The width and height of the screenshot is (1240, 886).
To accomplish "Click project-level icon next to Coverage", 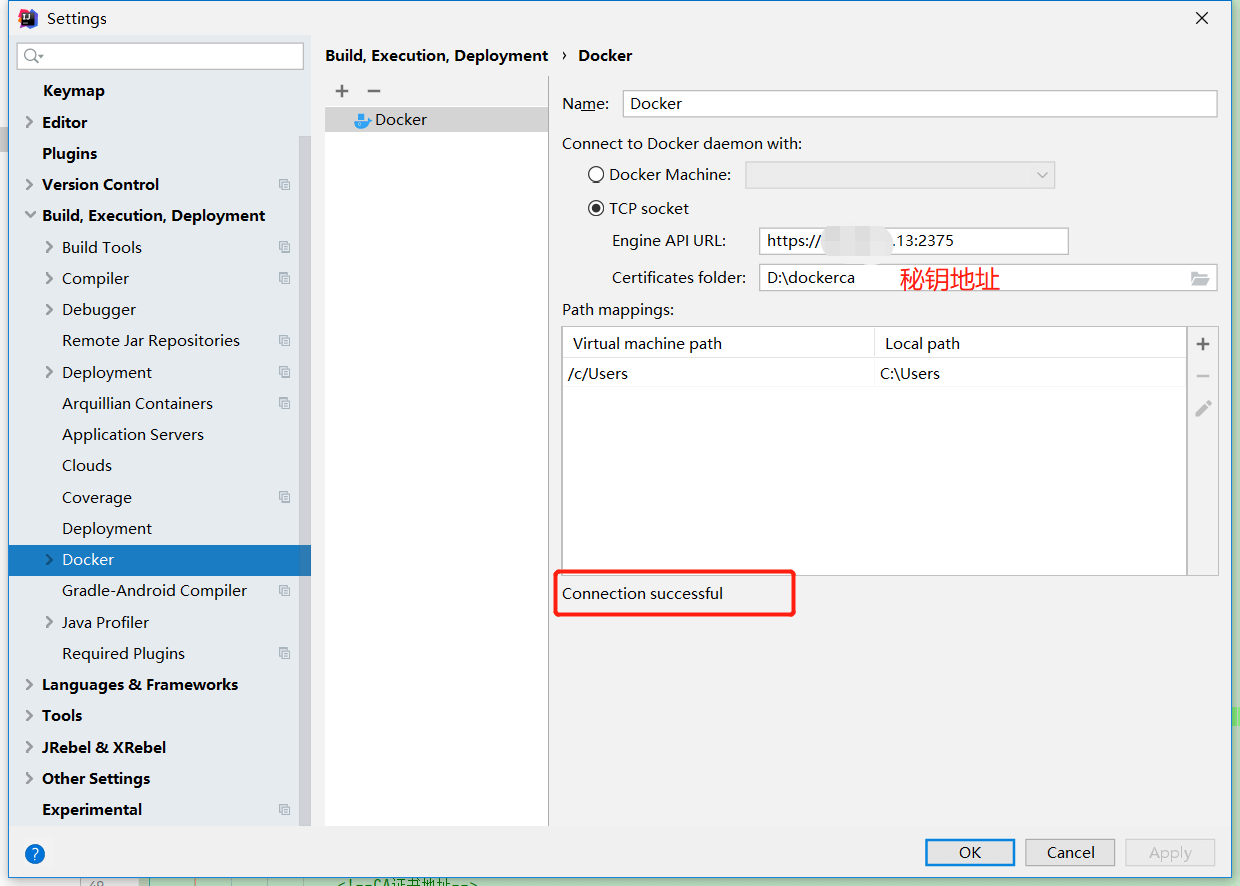I will pyautogui.click(x=285, y=497).
